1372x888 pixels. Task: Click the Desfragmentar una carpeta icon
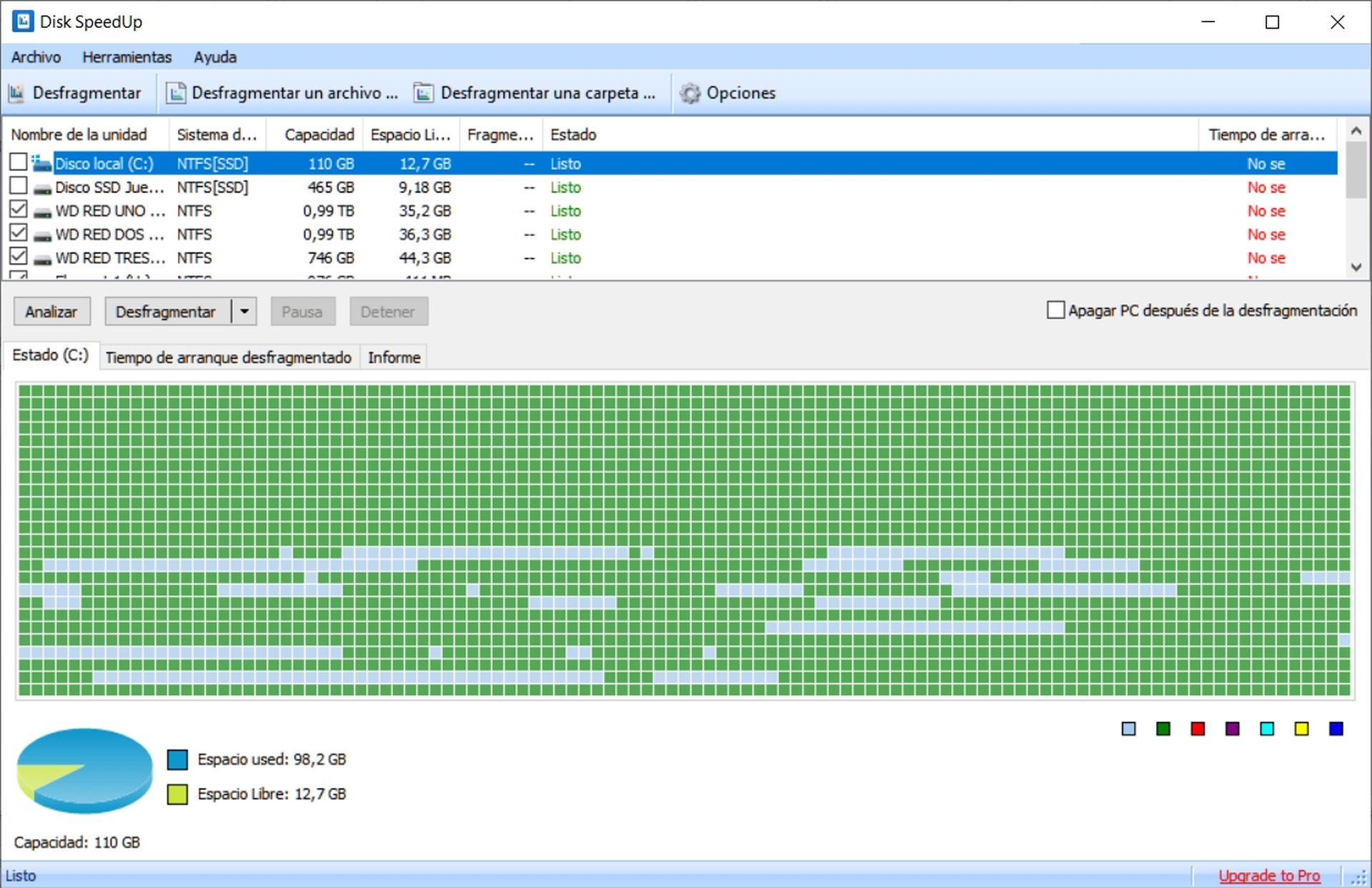[x=424, y=93]
